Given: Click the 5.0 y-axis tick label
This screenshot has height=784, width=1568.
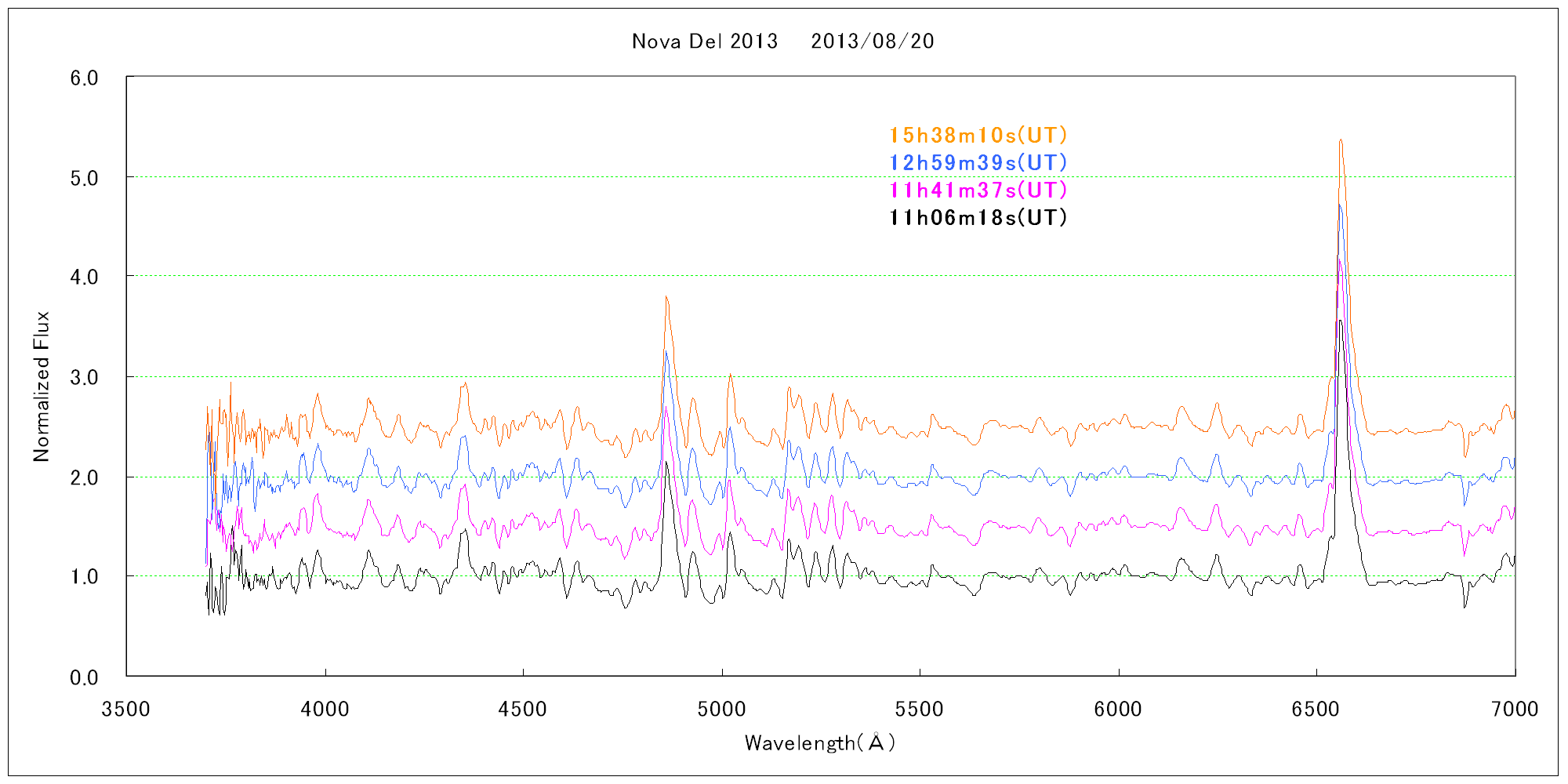Looking at the screenshot, I should pos(84,178).
